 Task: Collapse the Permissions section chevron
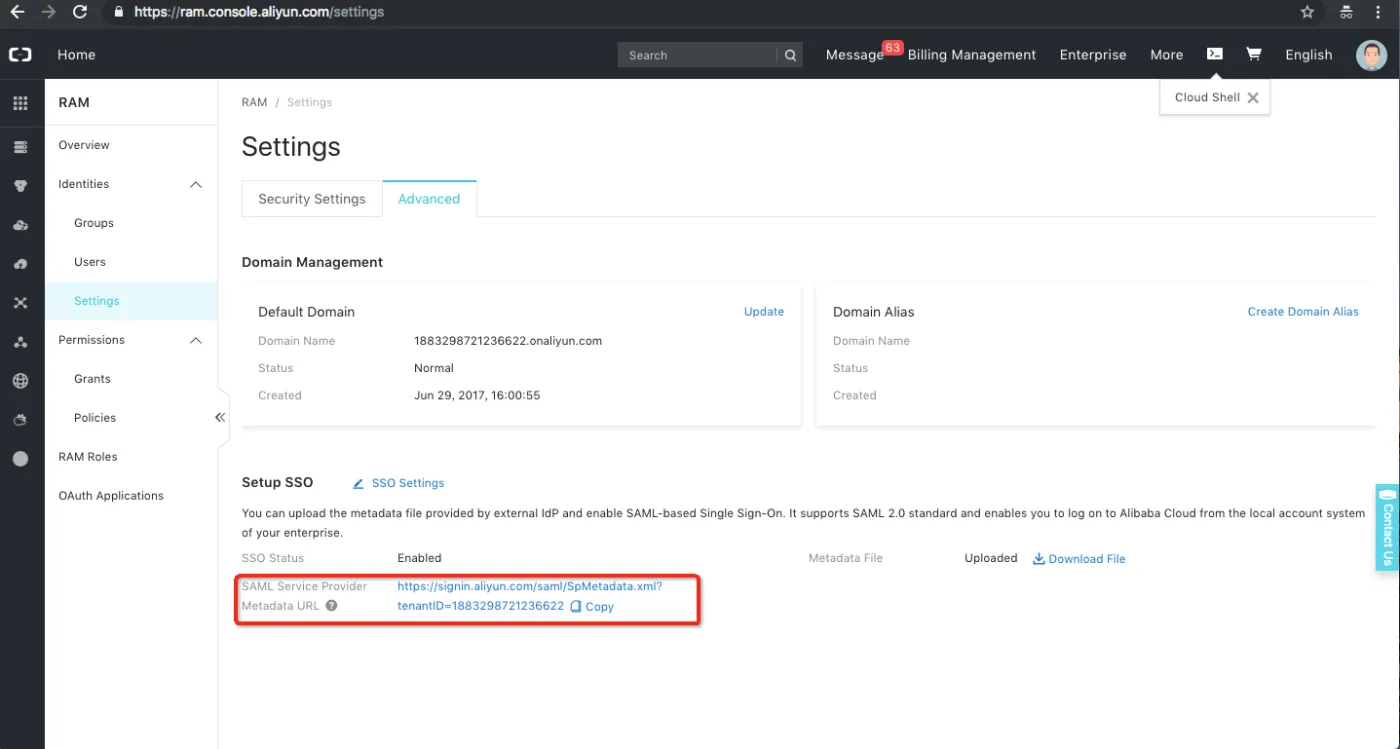tap(196, 340)
